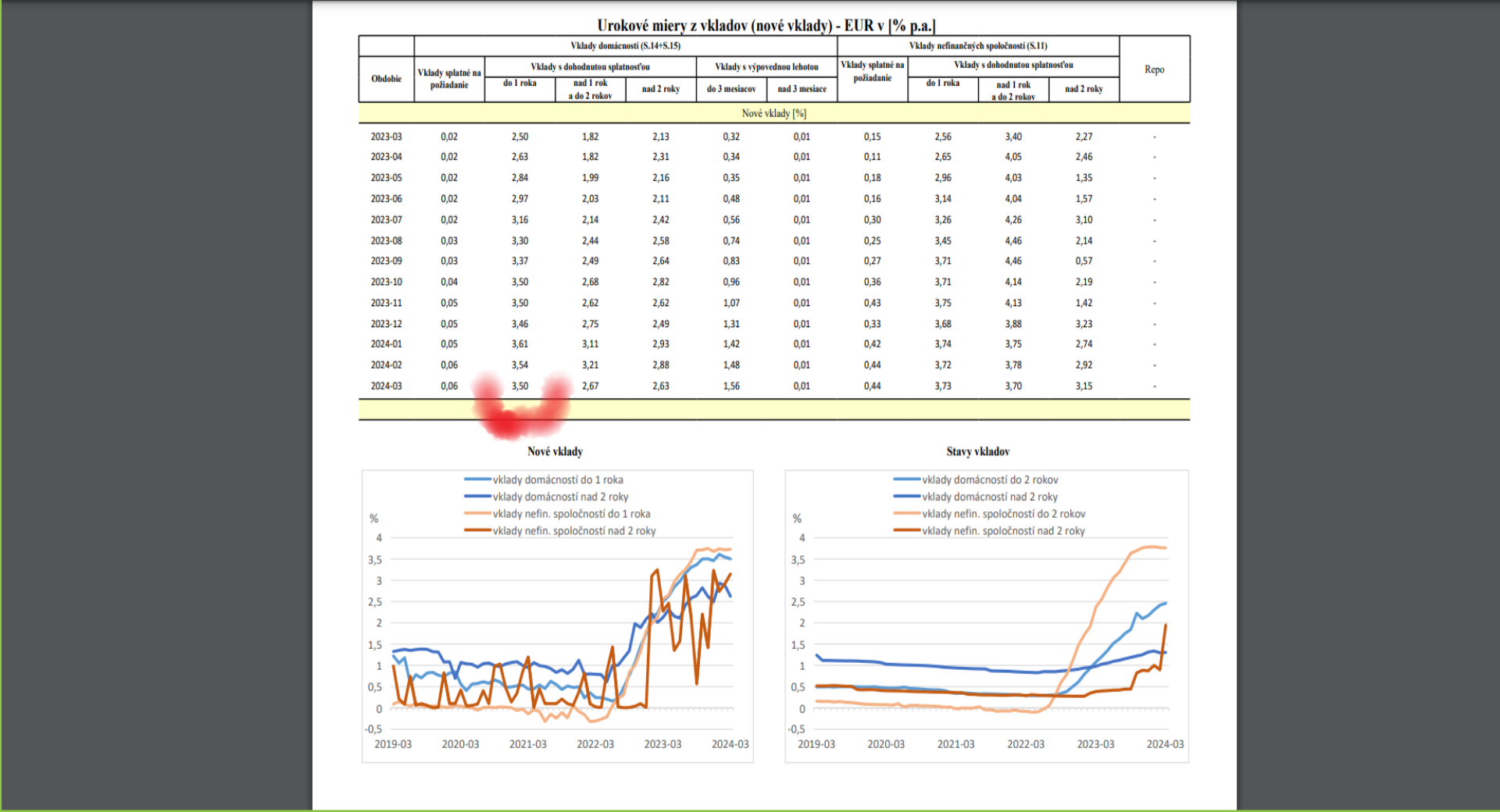The height and width of the screenshot is (812, 1500).
Task: Click the 2024-03 axis label in left chart
Action: pyautogui.click(x=730, y=744)
